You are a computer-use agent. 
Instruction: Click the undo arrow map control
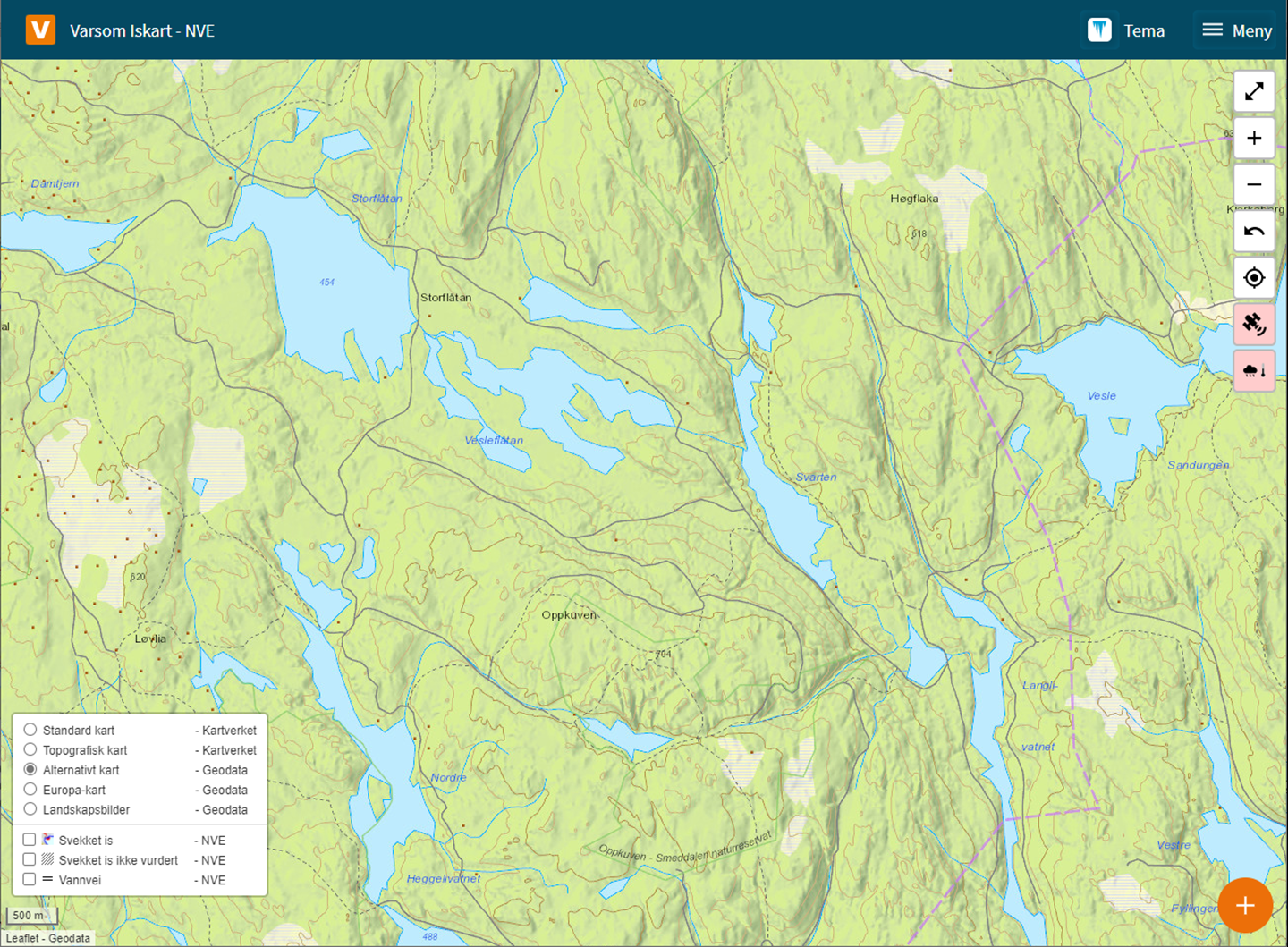[1254, 232]
